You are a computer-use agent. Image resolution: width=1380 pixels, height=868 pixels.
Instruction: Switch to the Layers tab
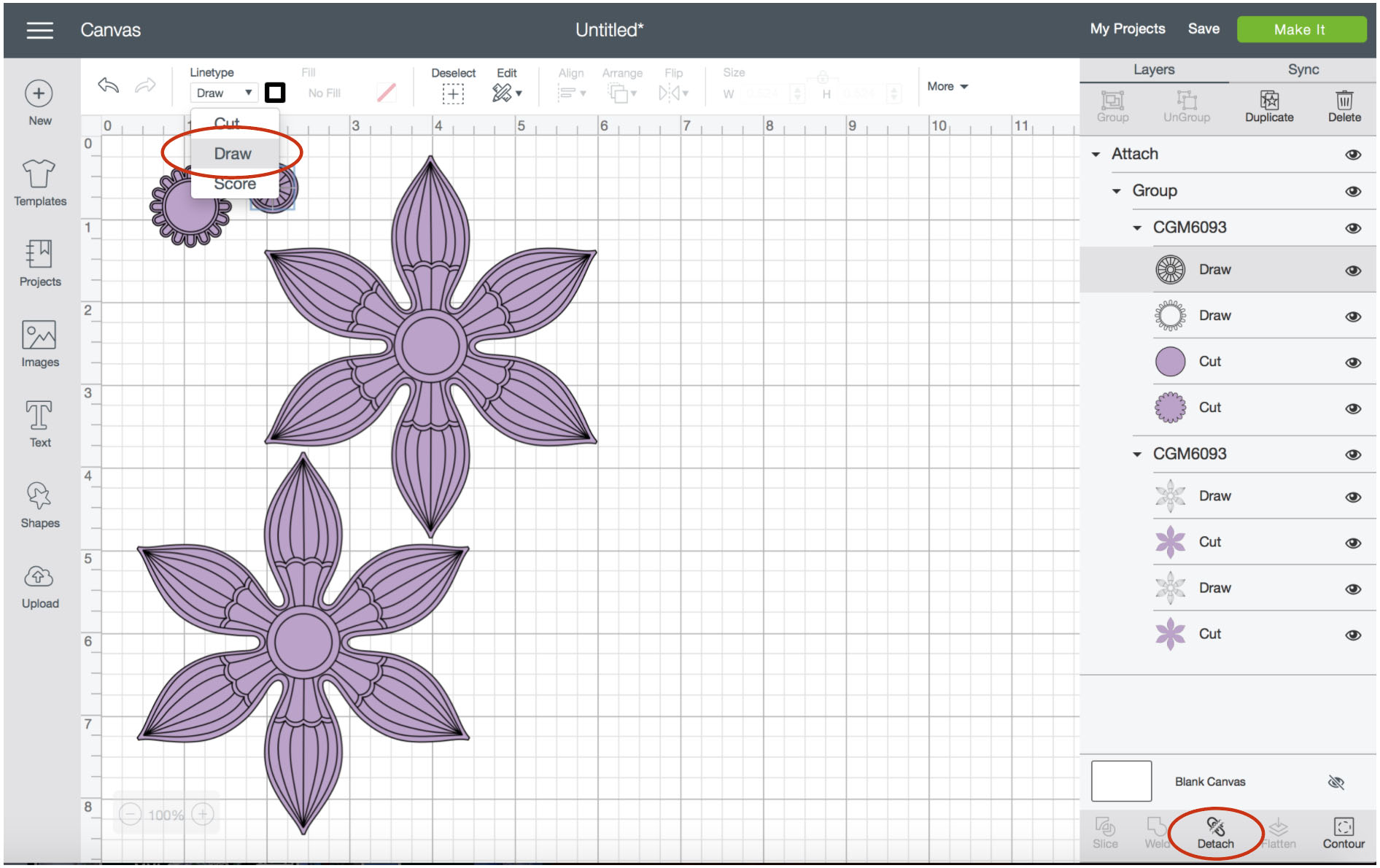(x=1154, y=70)
